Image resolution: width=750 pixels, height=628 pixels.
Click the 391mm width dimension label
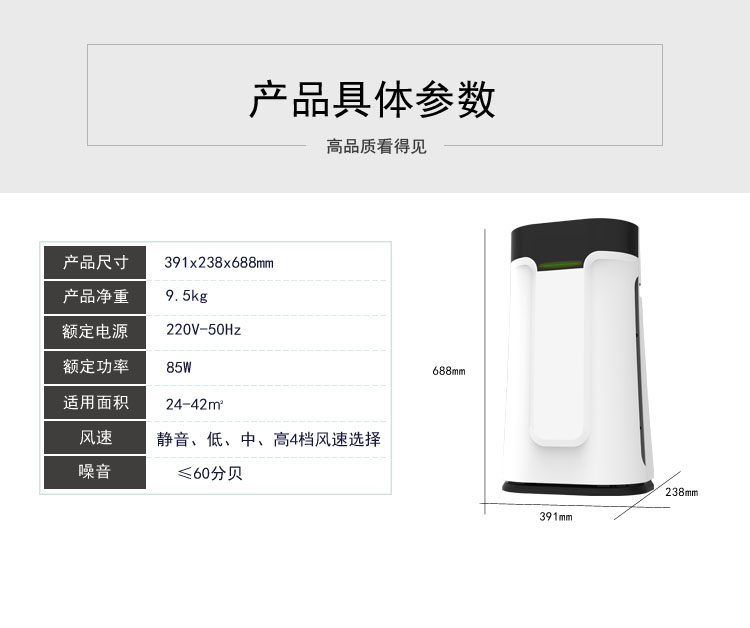[556, 517]
